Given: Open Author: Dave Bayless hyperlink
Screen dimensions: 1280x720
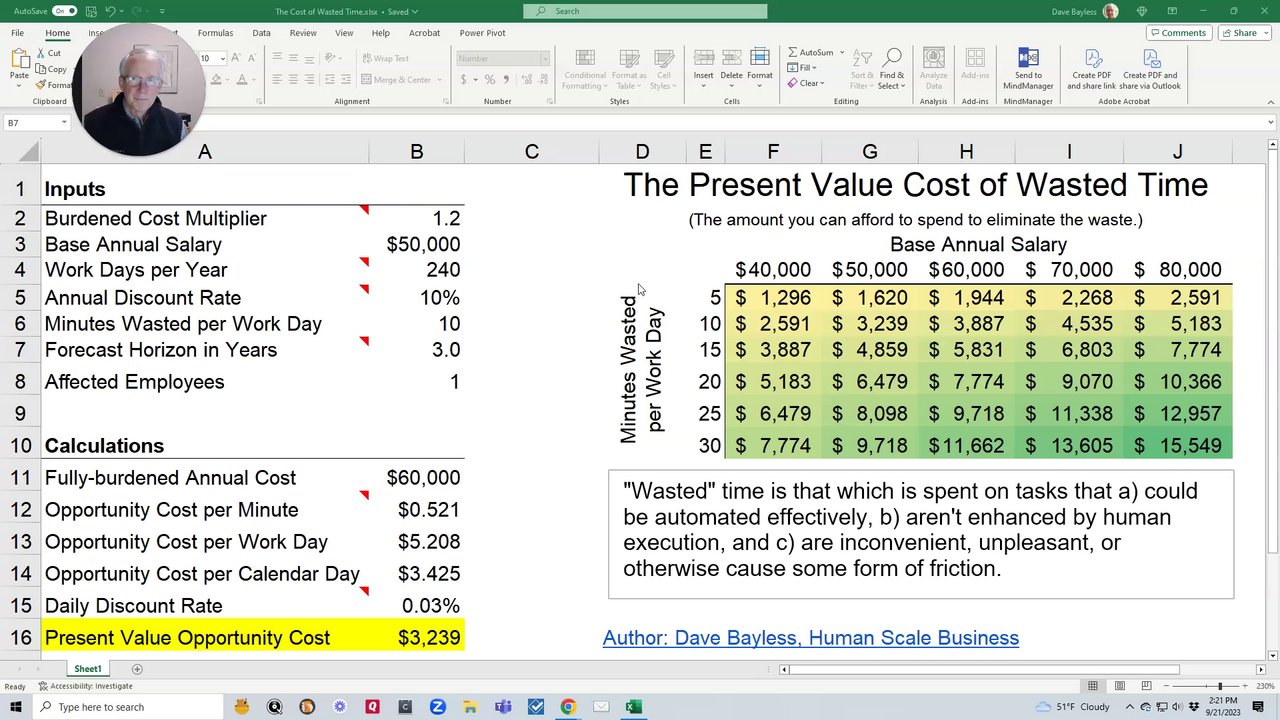Looking at the screenshot, I should 810,638.
